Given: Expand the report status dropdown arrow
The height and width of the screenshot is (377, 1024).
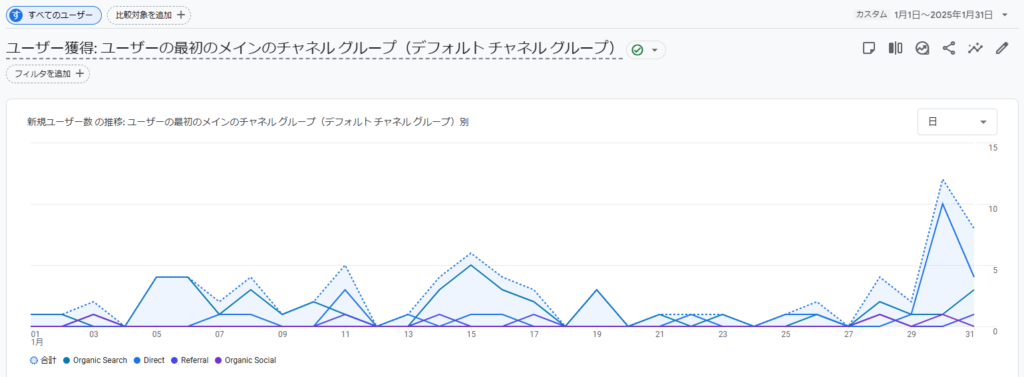Looking at the screenshot, I should click(x=654, y=50).
